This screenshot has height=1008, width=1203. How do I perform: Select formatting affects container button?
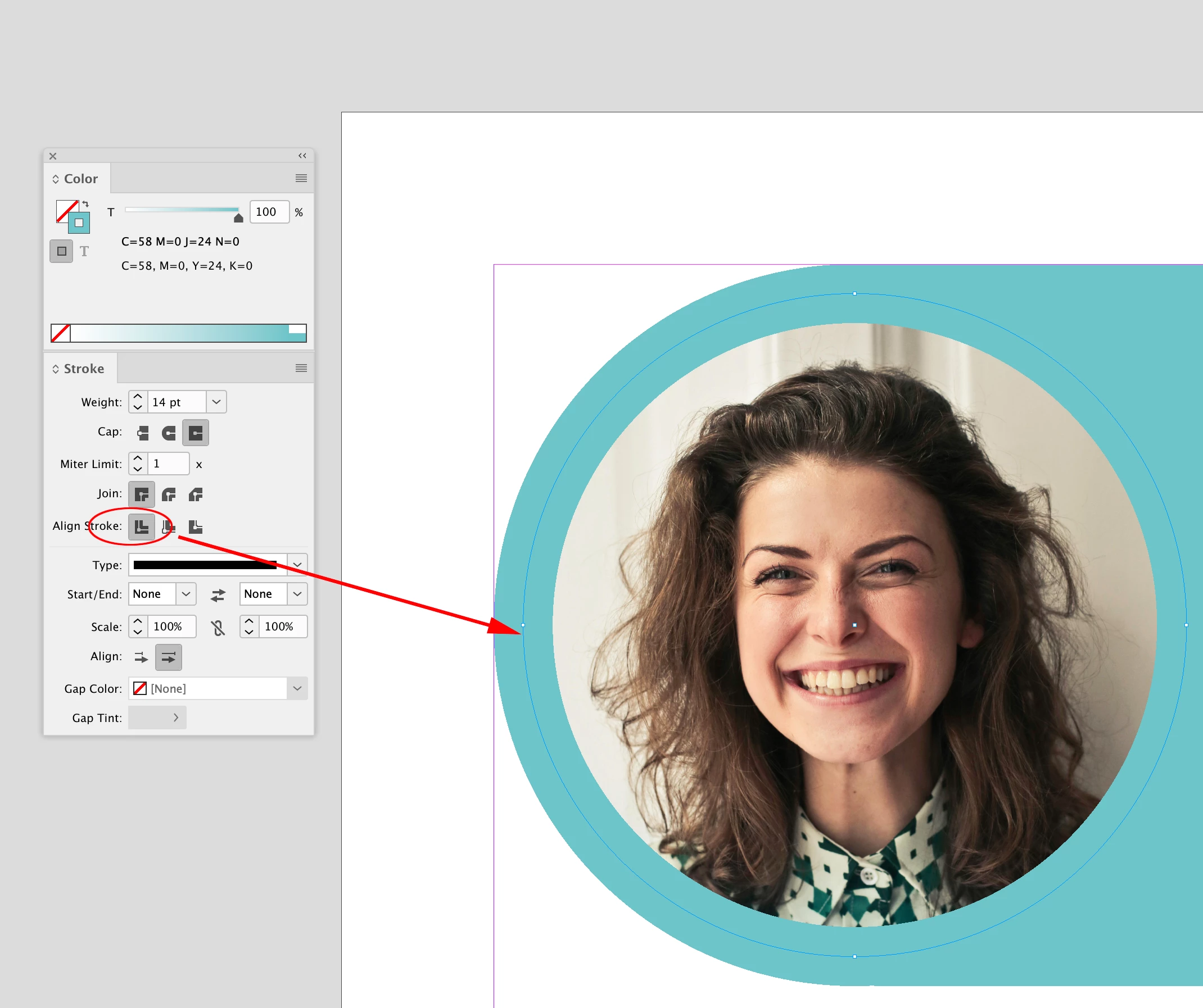pyautogui.click(x=61, y=251)
